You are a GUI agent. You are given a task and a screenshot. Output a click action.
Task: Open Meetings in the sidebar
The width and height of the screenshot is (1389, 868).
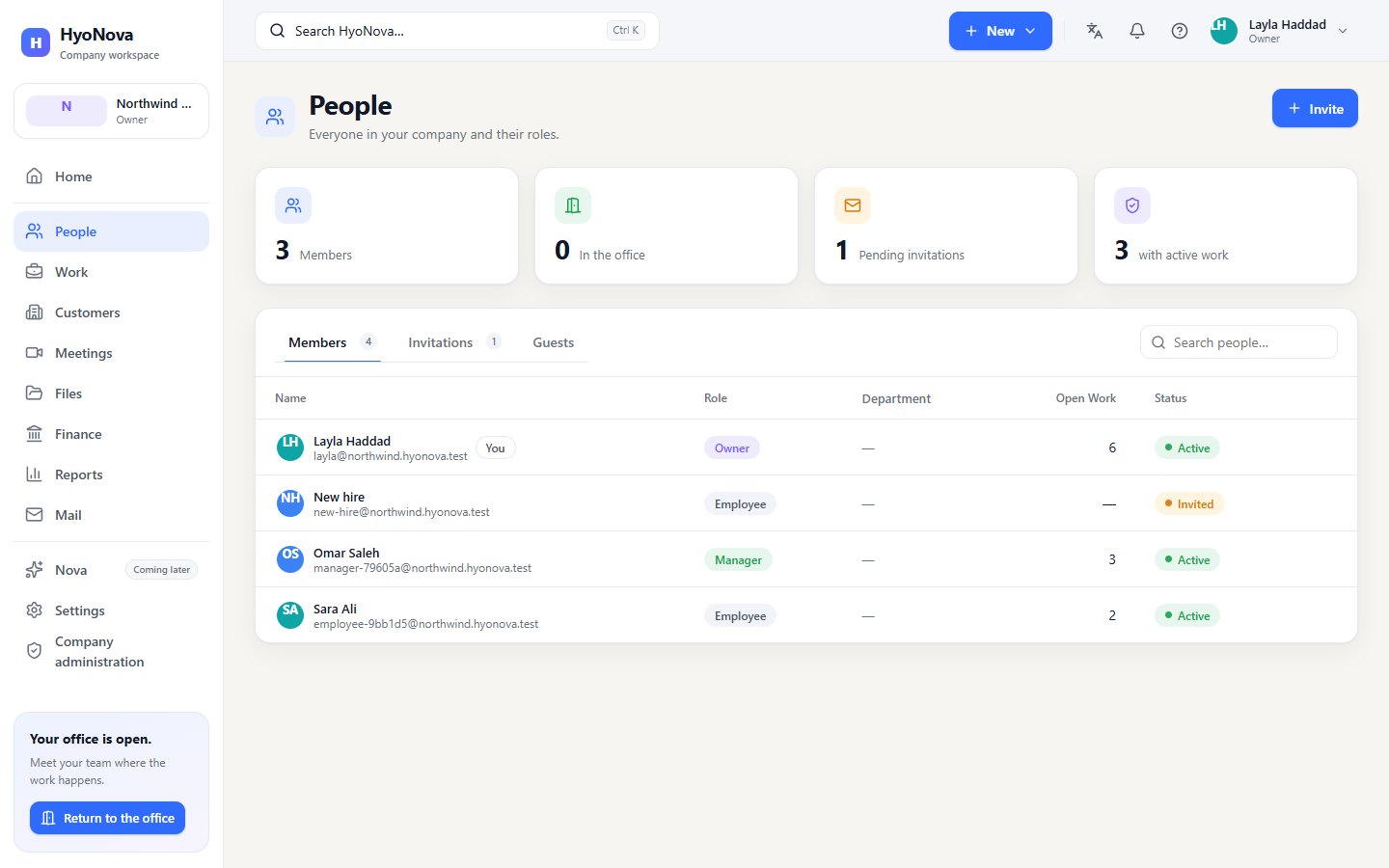(111, 353)
